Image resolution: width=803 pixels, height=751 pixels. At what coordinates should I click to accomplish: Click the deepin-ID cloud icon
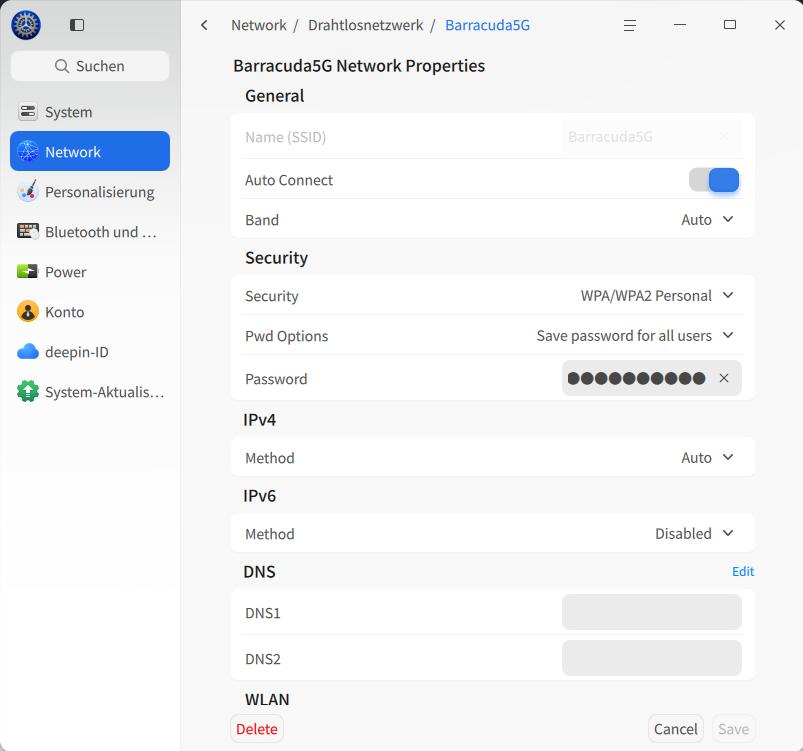pos(28,351)
